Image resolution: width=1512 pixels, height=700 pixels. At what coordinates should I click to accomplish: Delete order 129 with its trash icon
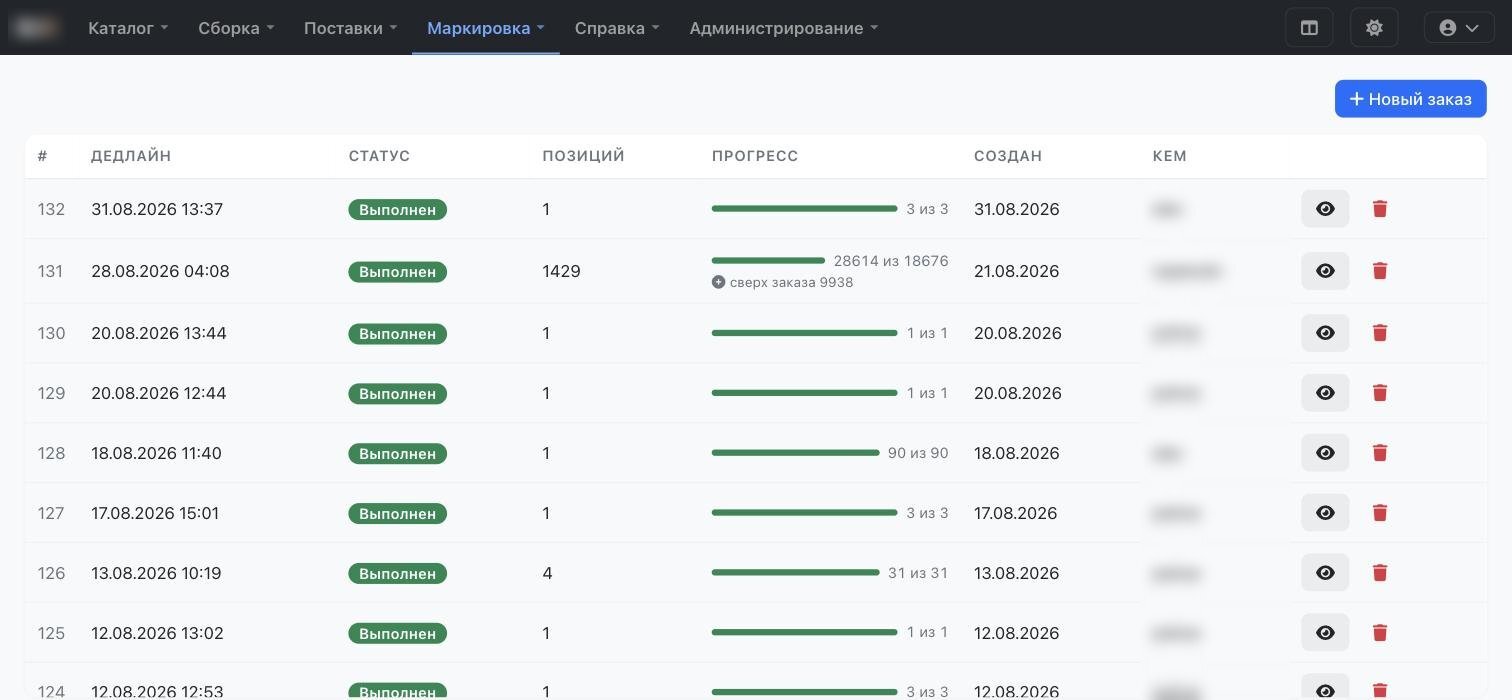(x=1380, y=393)
